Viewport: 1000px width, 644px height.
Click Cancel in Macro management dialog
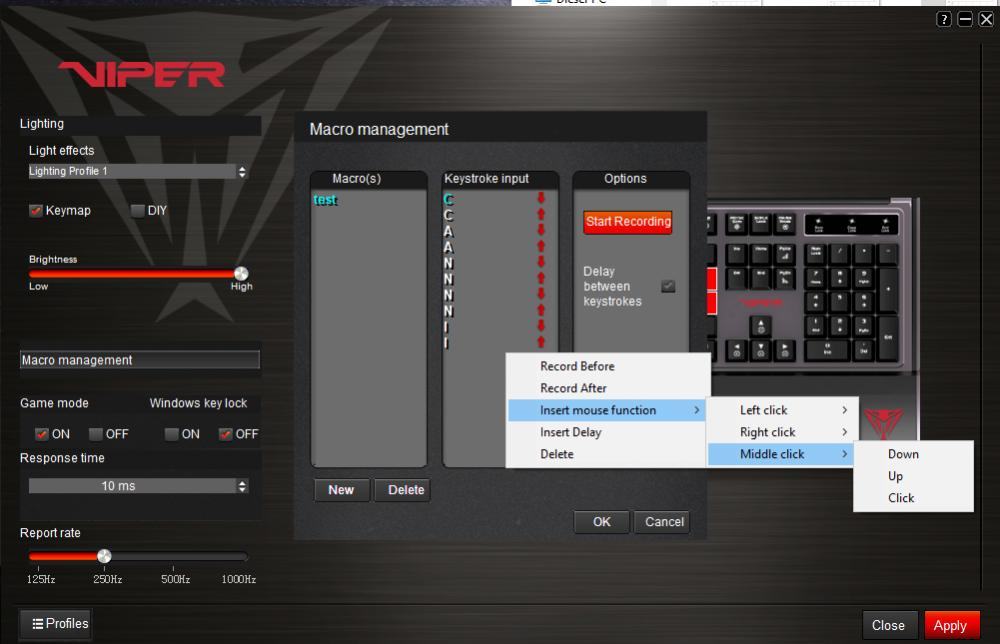coord(664,522)
